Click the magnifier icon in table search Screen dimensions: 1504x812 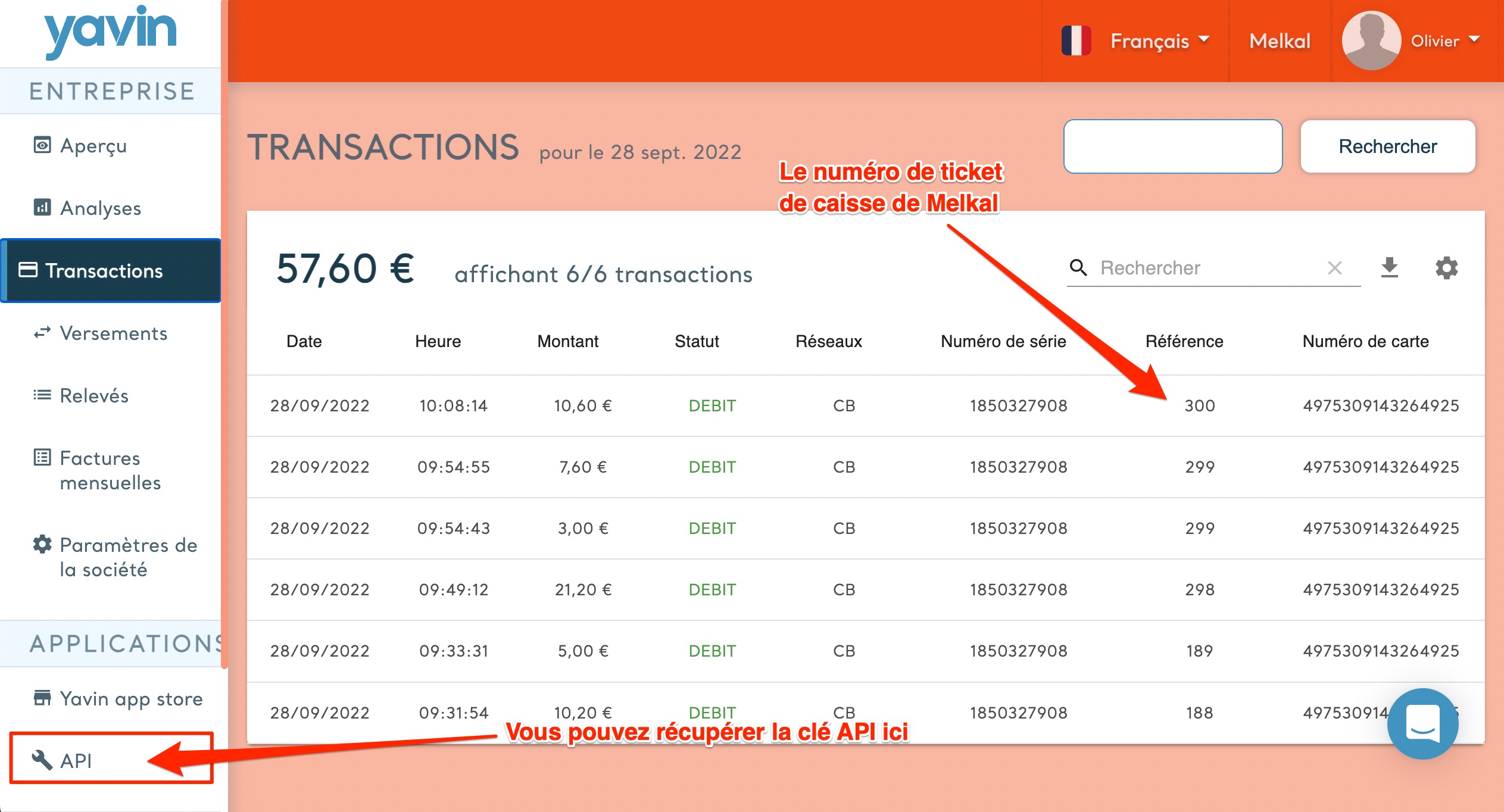pyautogui.click(x=1078, y=268)
